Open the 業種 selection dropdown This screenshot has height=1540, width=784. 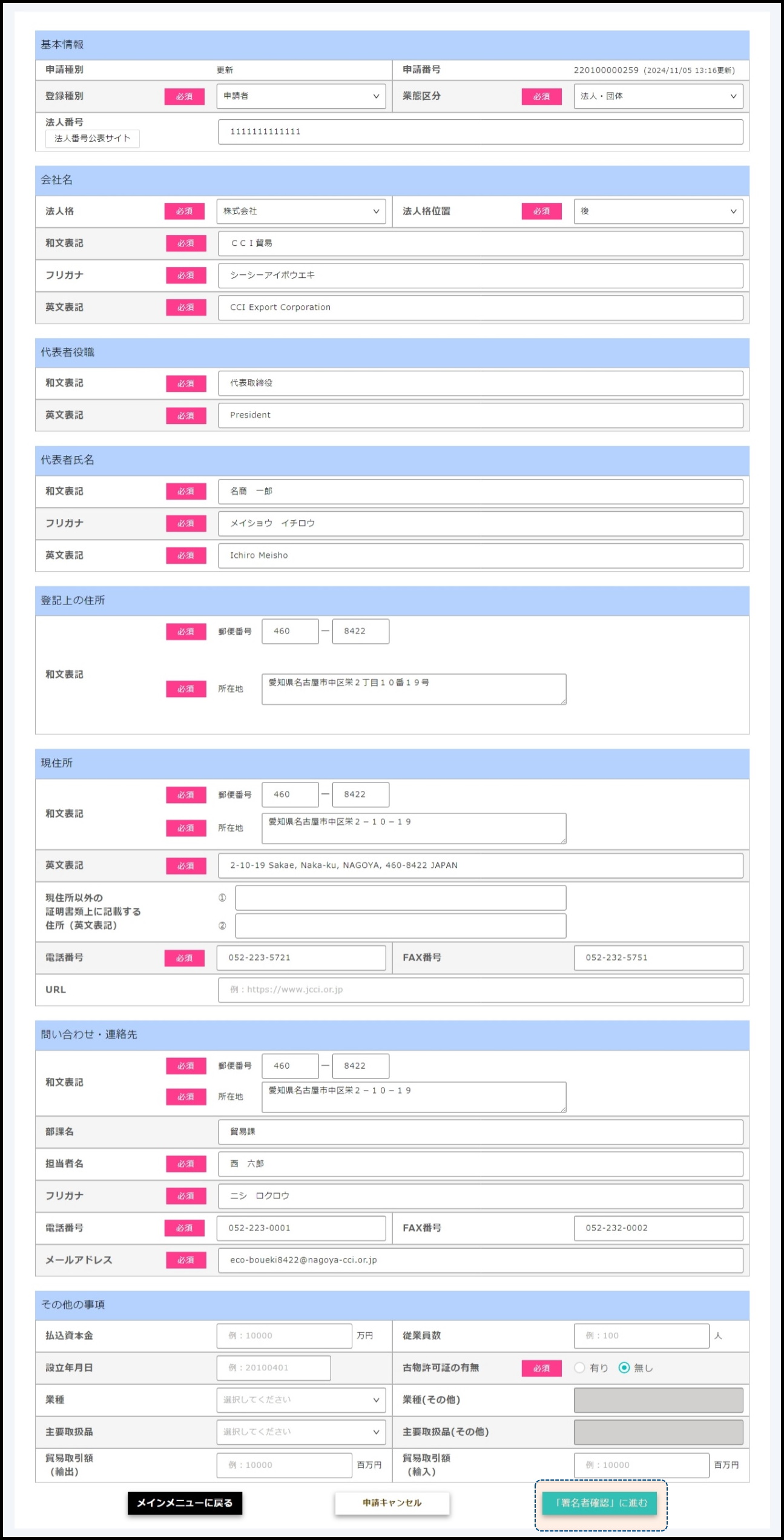point(301,1400)
